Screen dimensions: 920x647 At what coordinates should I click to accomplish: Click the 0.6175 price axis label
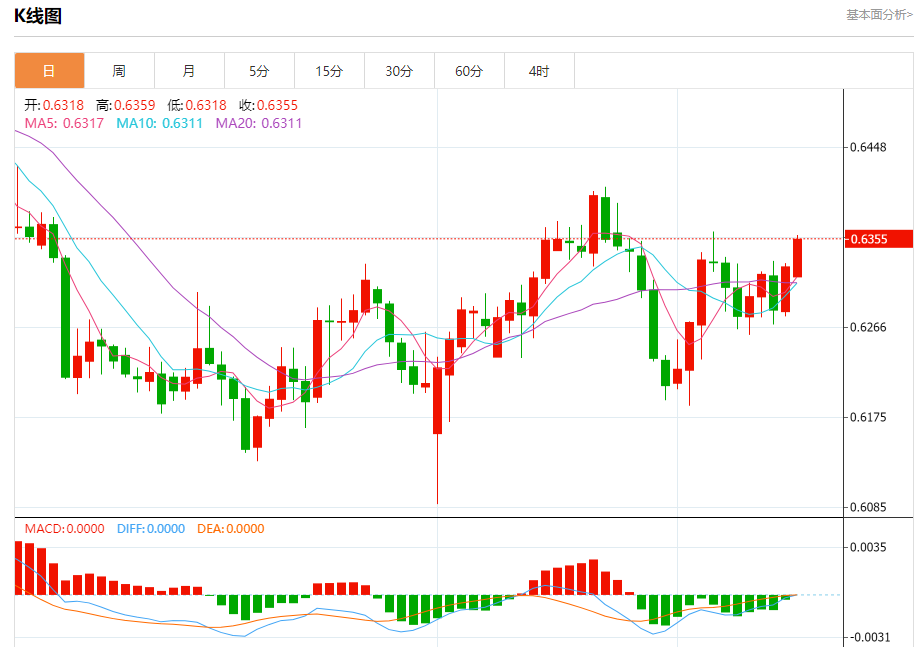pyautogui.click(x=868, y=417)
